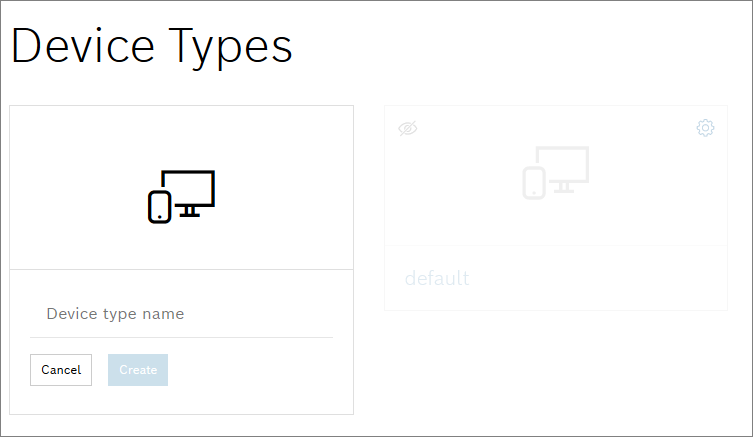Click the Device Types heading
The height and width of the screenshot is (437, 753).
[x=151, y=47]
